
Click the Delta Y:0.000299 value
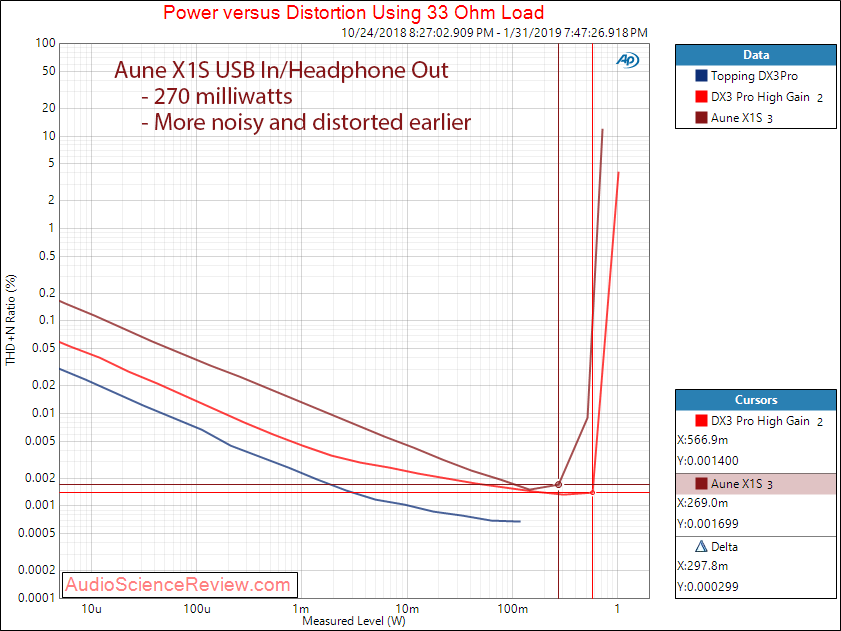click(708, 587)
